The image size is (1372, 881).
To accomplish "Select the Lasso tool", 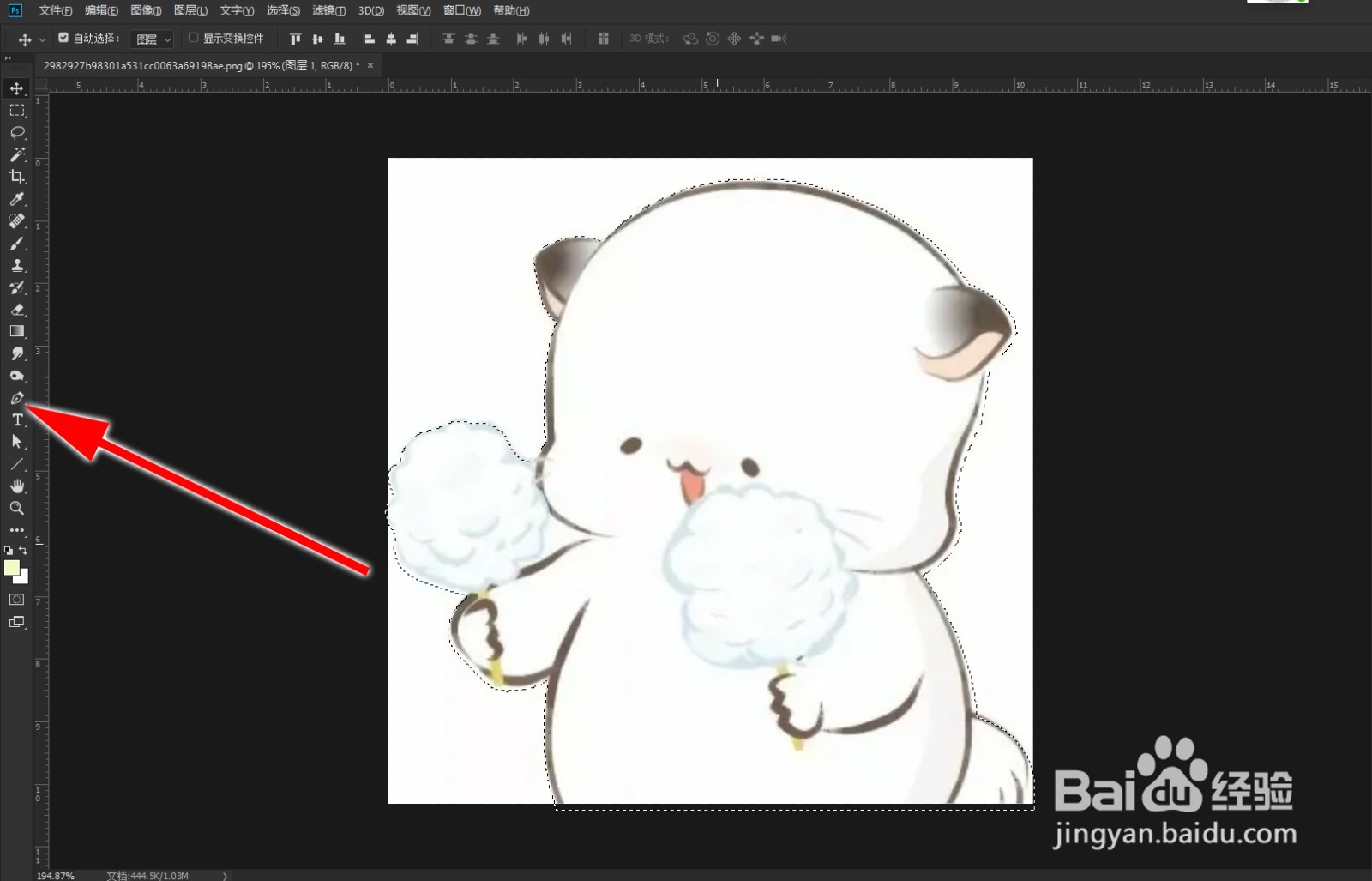I will [x=17, y=133].
